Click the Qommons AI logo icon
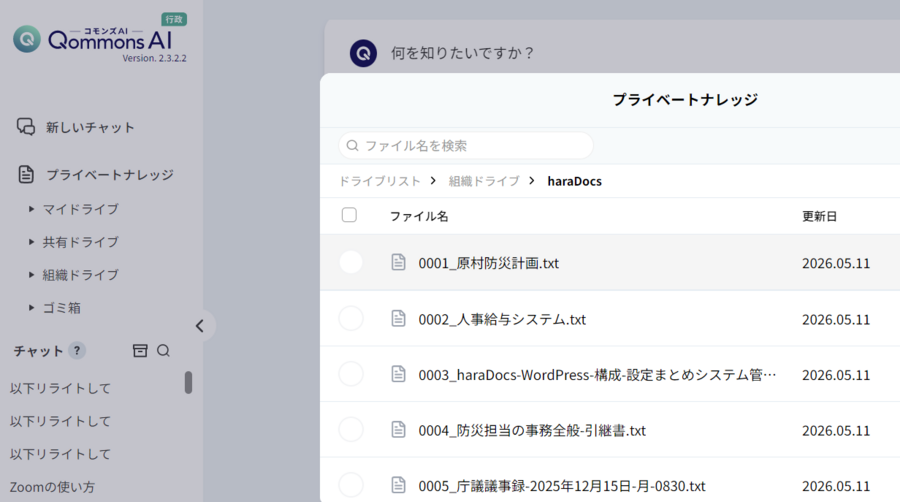Screen dimensions: 900x502 (x=27, y=39)
